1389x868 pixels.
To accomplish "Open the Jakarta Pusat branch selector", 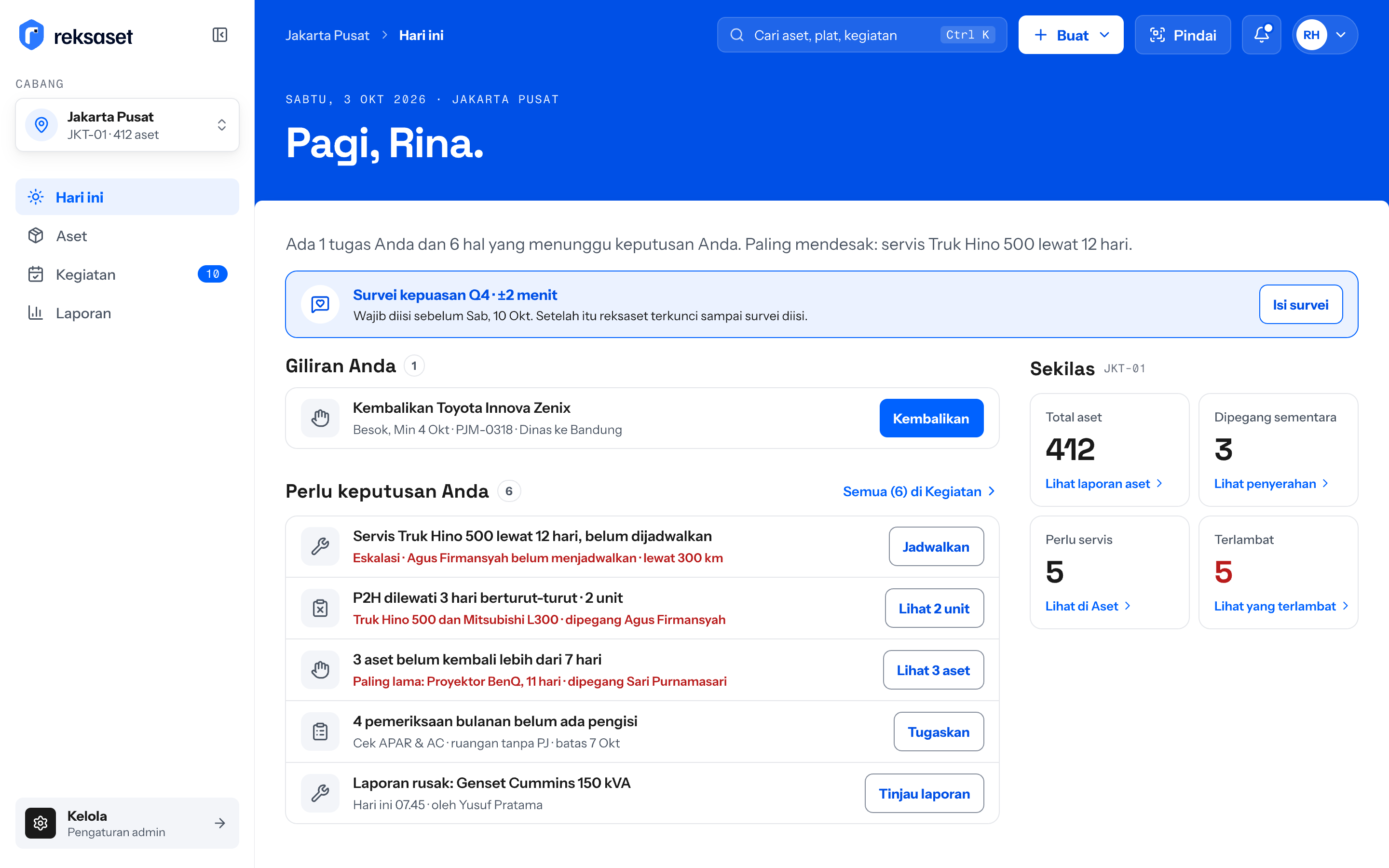I will pos(127,124).
